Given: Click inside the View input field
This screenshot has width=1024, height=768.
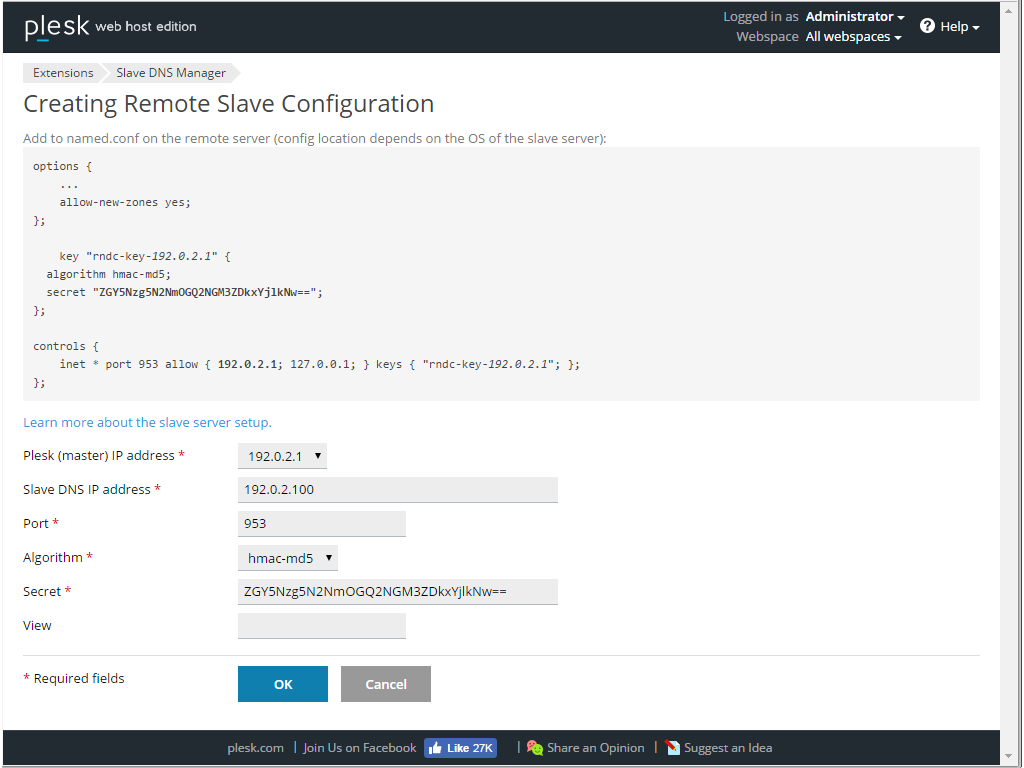Looking at the screenshot, I should point(320,625).
